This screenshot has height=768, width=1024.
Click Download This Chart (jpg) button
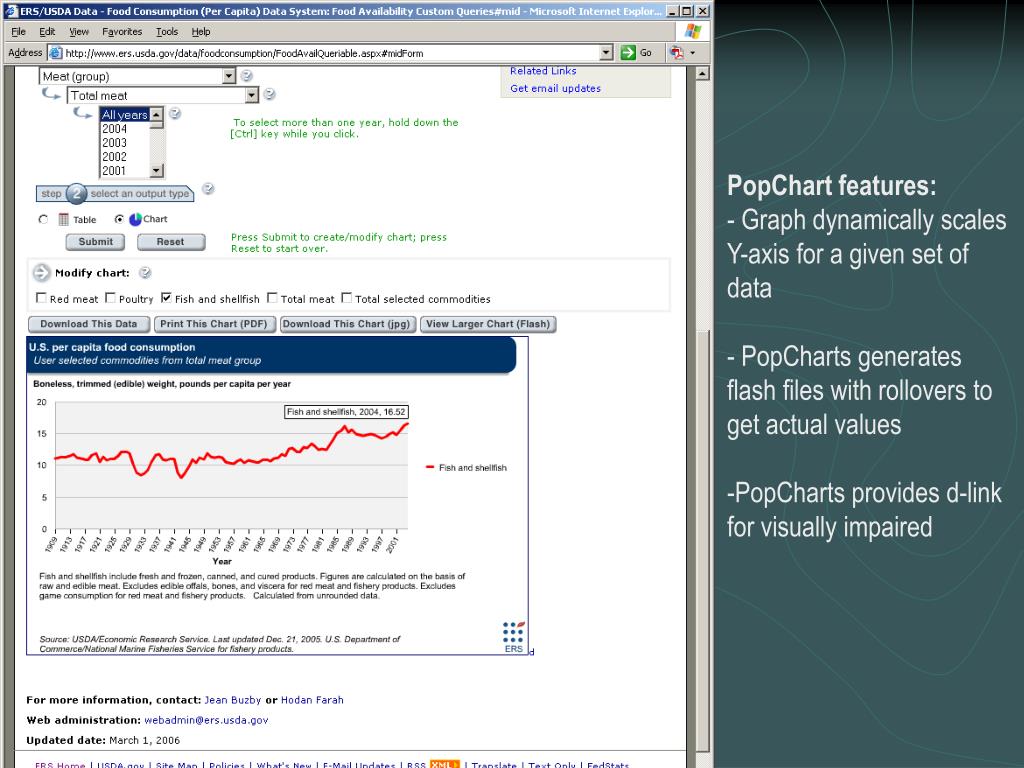point(347,324)
